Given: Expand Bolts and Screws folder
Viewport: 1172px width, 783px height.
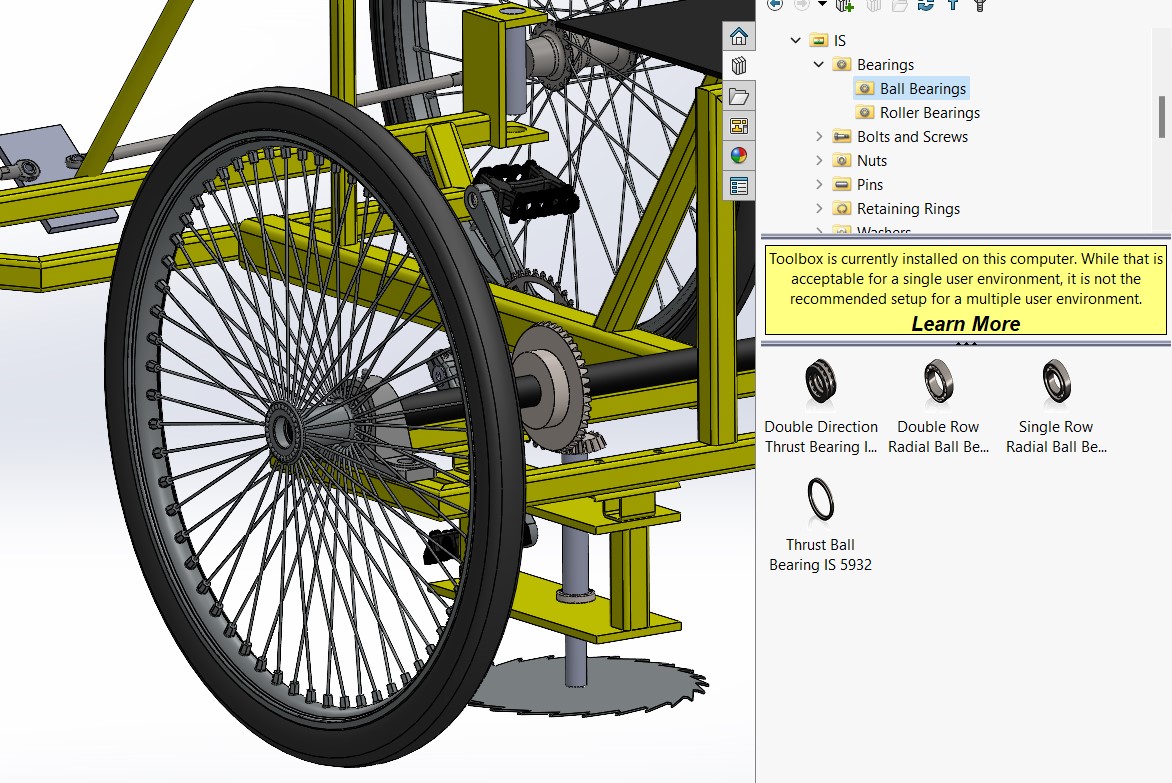Looking at the screenshot, I should [x=818, y=136].
